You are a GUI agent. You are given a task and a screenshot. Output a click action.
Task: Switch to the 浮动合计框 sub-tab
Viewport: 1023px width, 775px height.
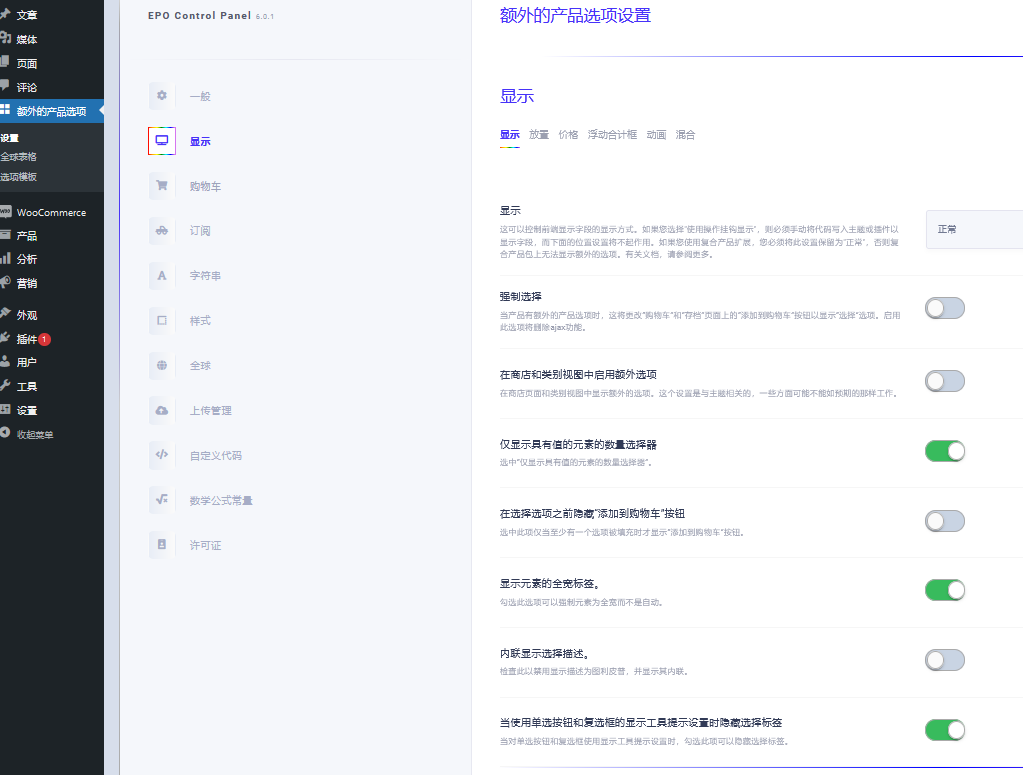[612, 135]
